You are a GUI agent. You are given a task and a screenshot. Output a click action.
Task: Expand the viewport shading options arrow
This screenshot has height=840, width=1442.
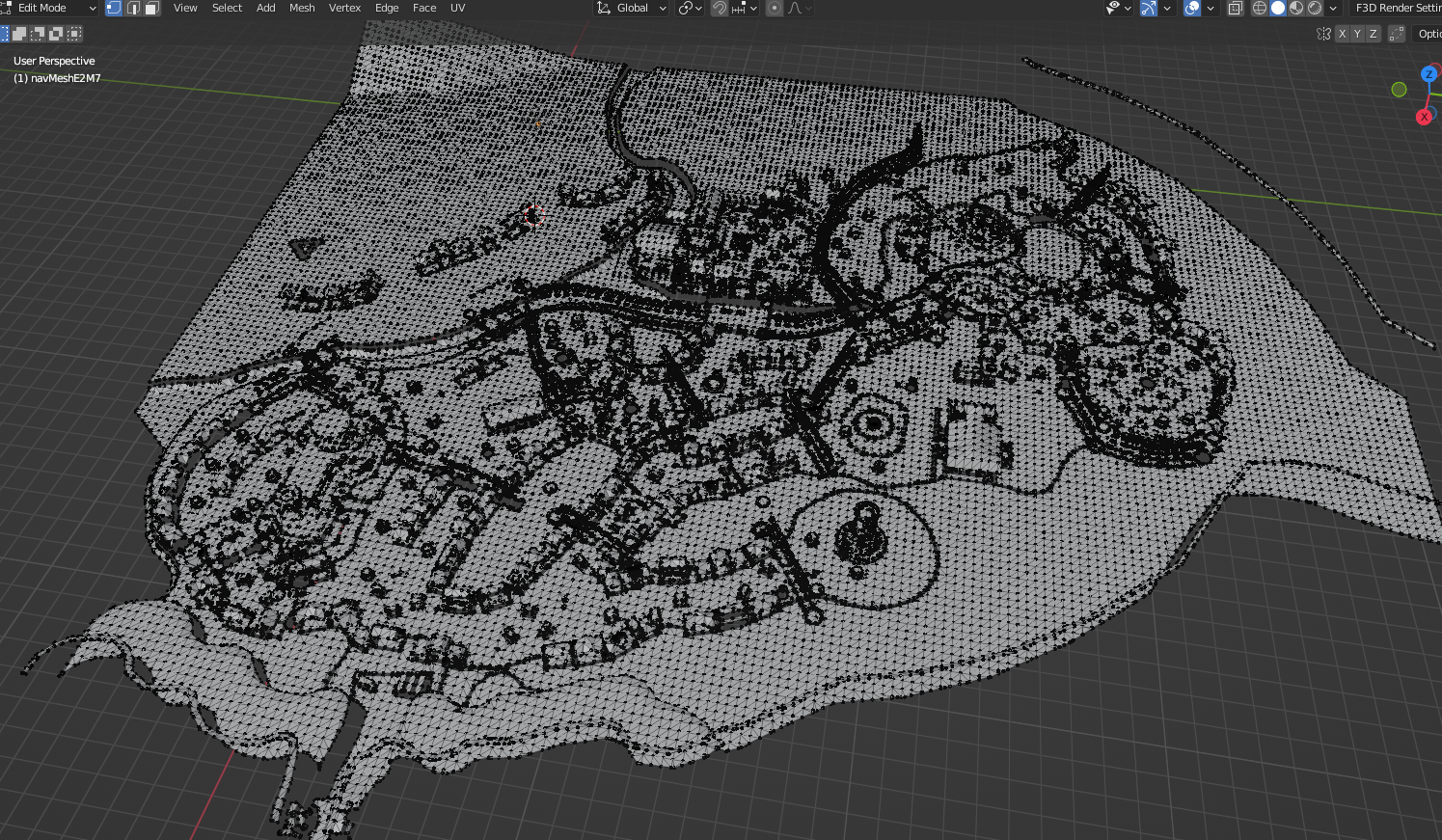(1333, 8)
